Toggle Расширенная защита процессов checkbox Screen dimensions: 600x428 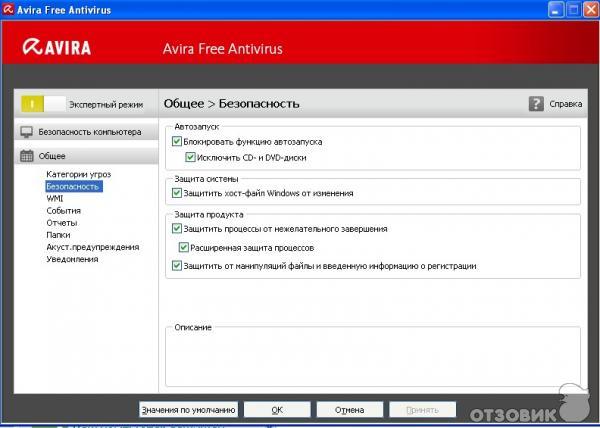[x=184, y=247]
